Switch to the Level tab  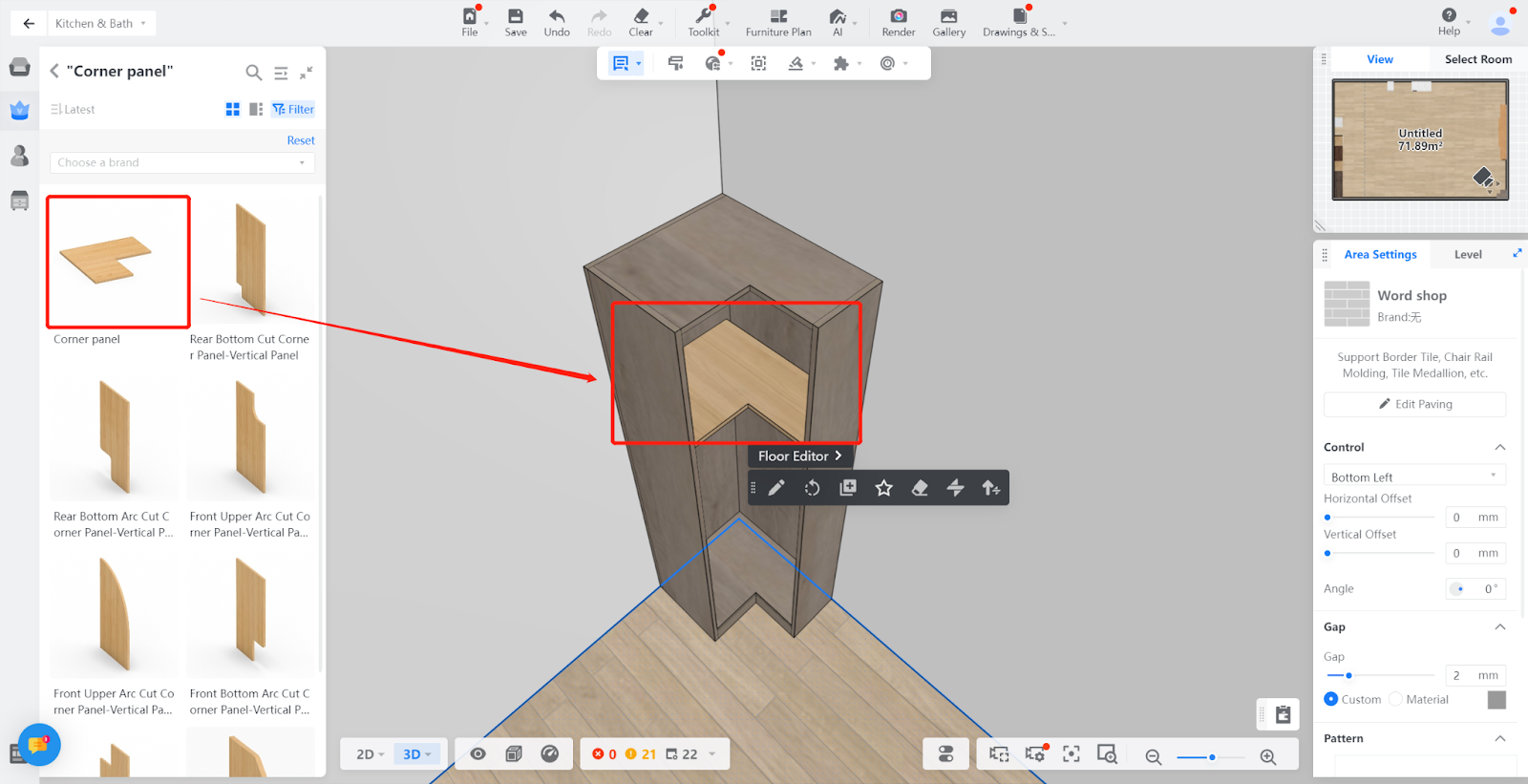[1468, 255]
